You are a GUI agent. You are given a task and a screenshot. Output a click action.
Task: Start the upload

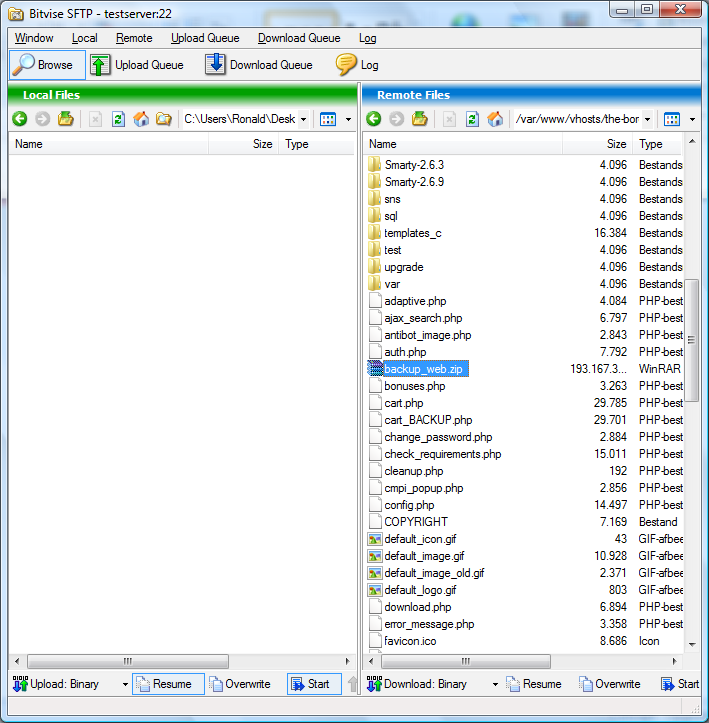tap(314, 684)
